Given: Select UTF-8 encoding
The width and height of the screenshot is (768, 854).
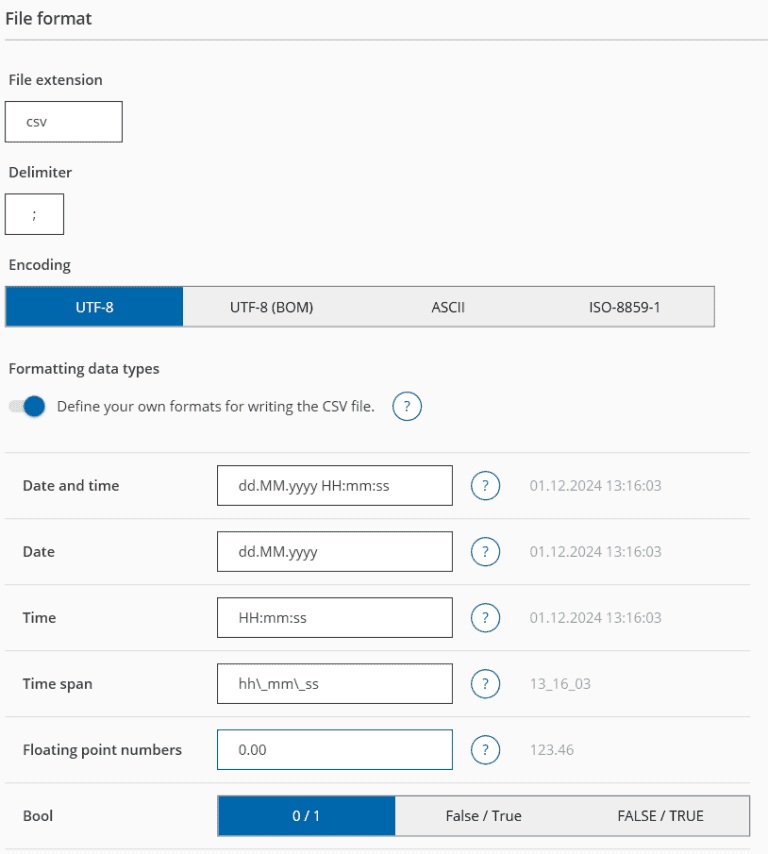Looking at the screenshot, I should click(94, 307).
